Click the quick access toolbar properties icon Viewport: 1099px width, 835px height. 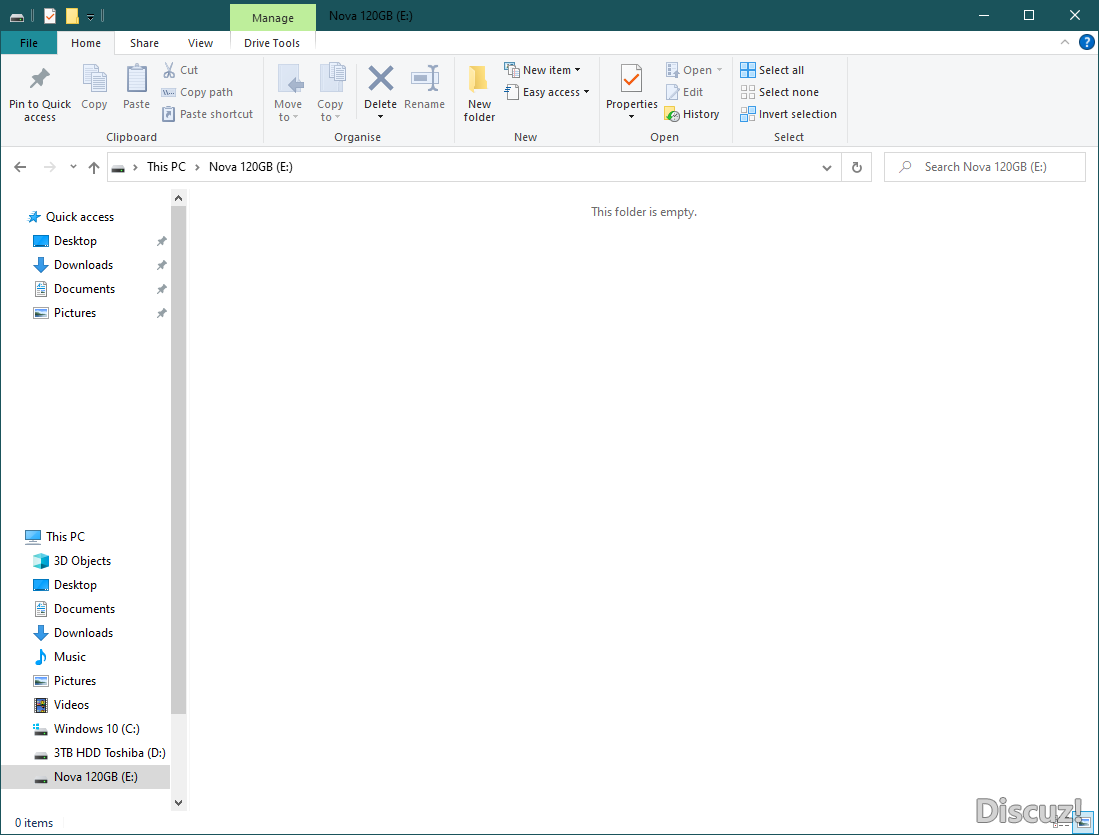pos(50,15)
